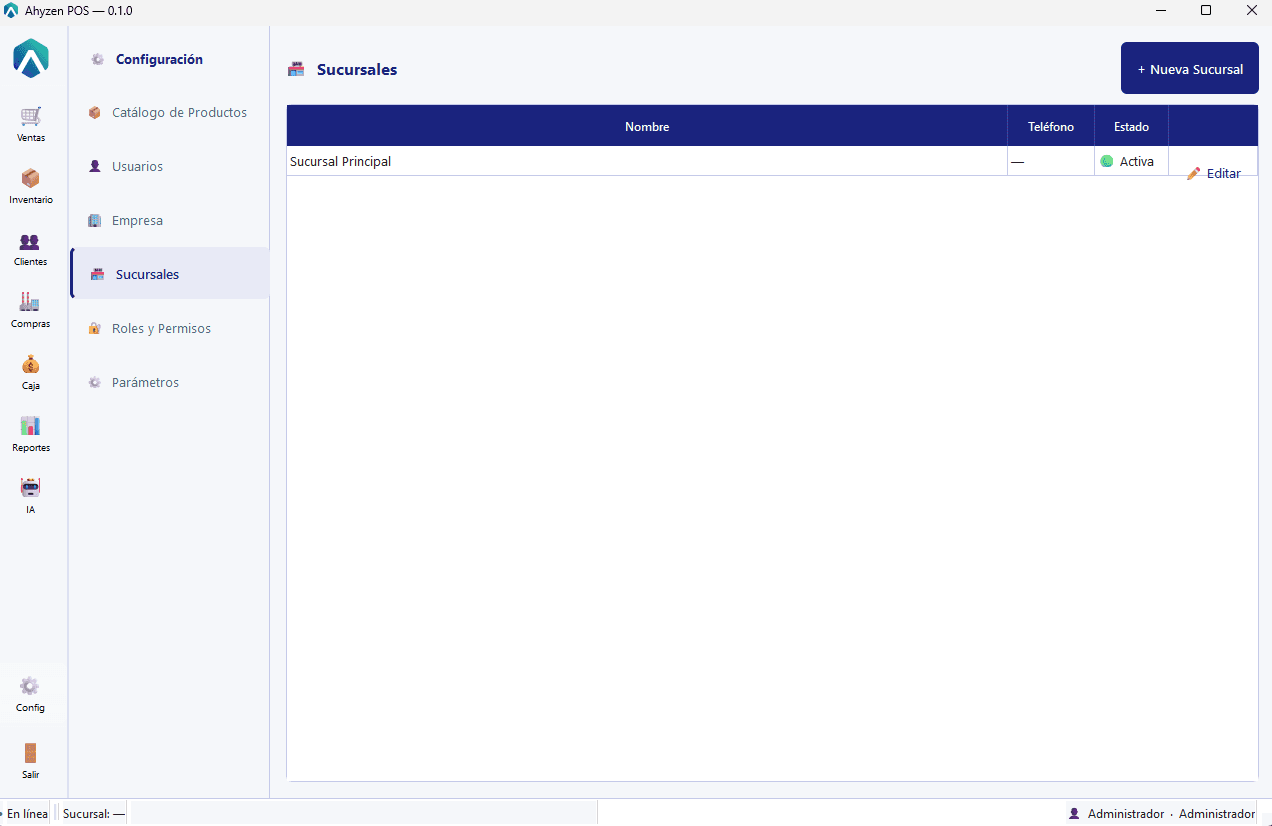The image size is (1272, 826).
Task: Click the Sucursales page heading text
Action: (x=357, y=70)
